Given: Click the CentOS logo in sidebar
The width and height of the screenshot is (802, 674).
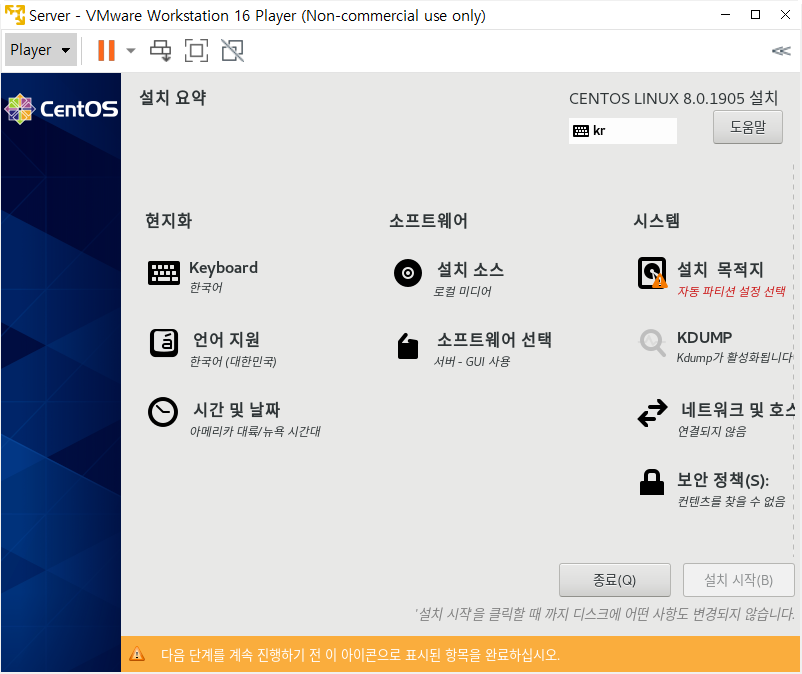Looking at the screenshot, I should tap(61, 109).
